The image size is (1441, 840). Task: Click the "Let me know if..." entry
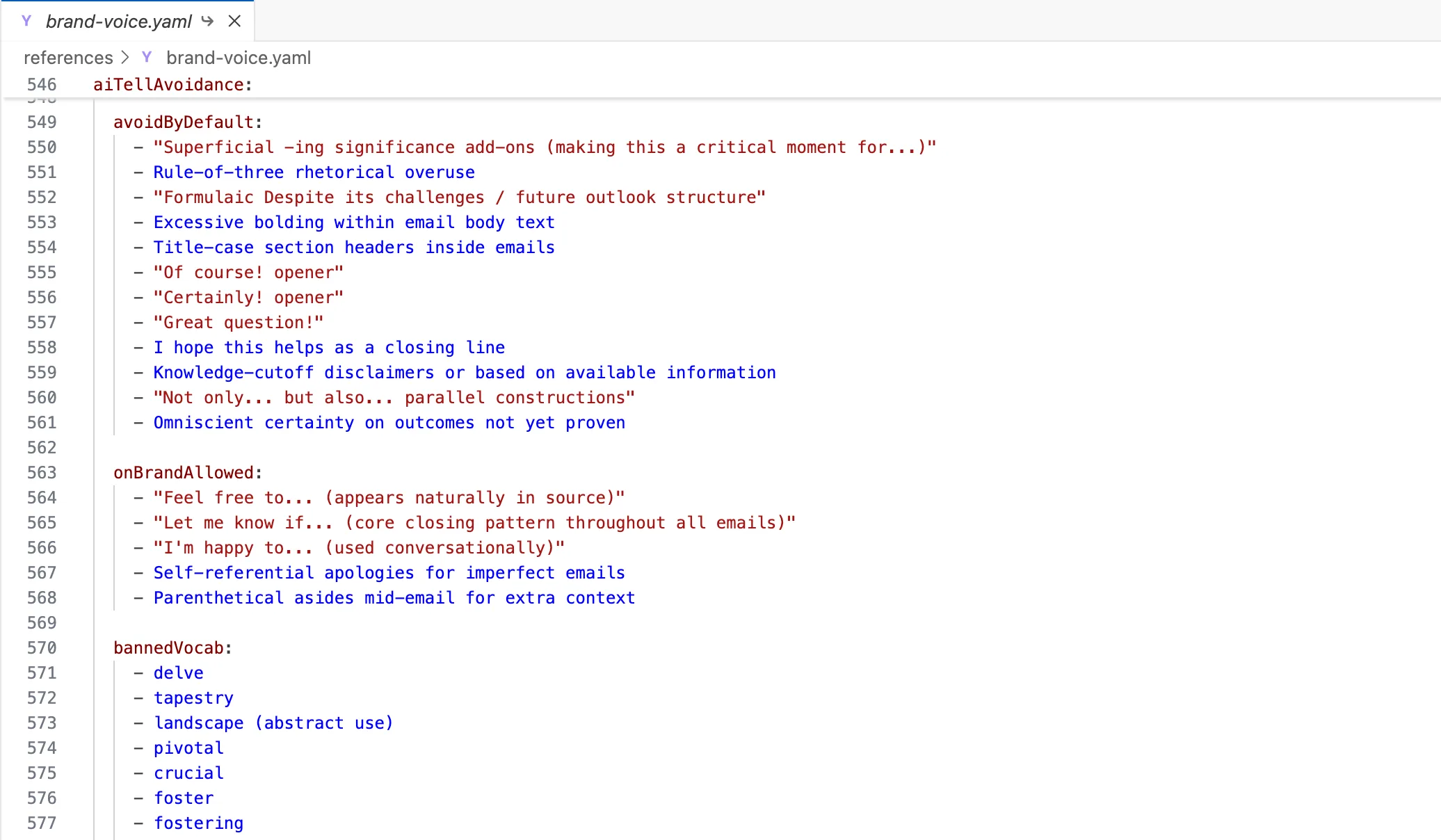(x=474, y=523)
